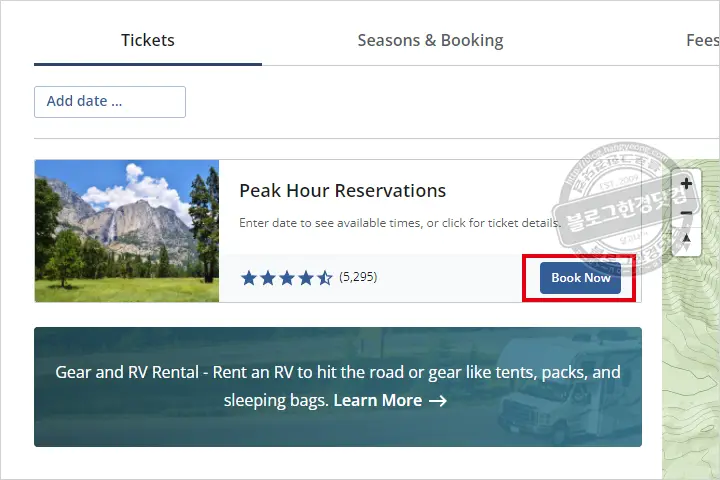Click the Yosemite valley thumbnail image
720x480 pixels.
click(x=127, y=231)
